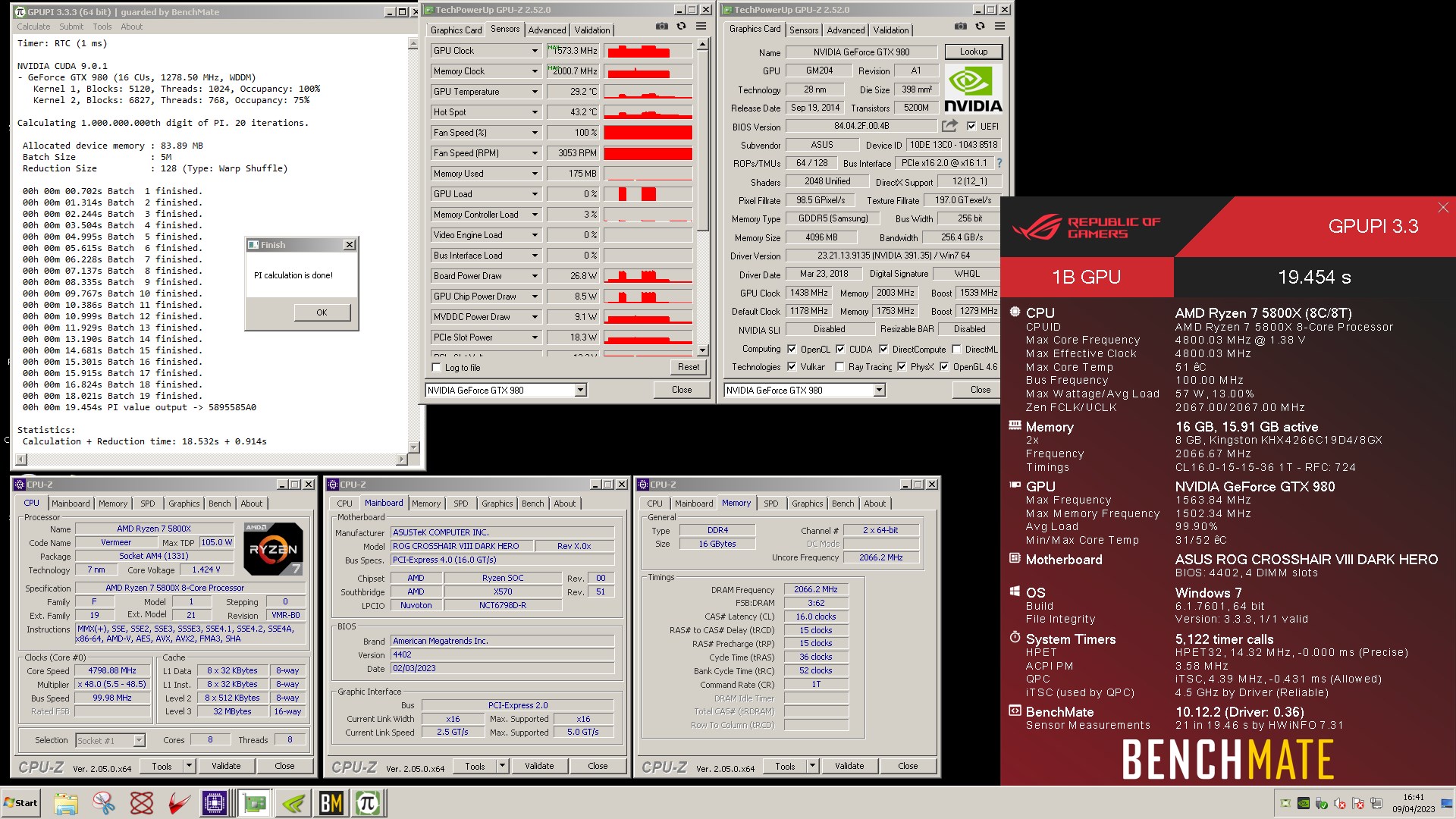Toggle the PhysX checkbox
The width and height of the screenshot is (1456, 819).
click(902, 367)
